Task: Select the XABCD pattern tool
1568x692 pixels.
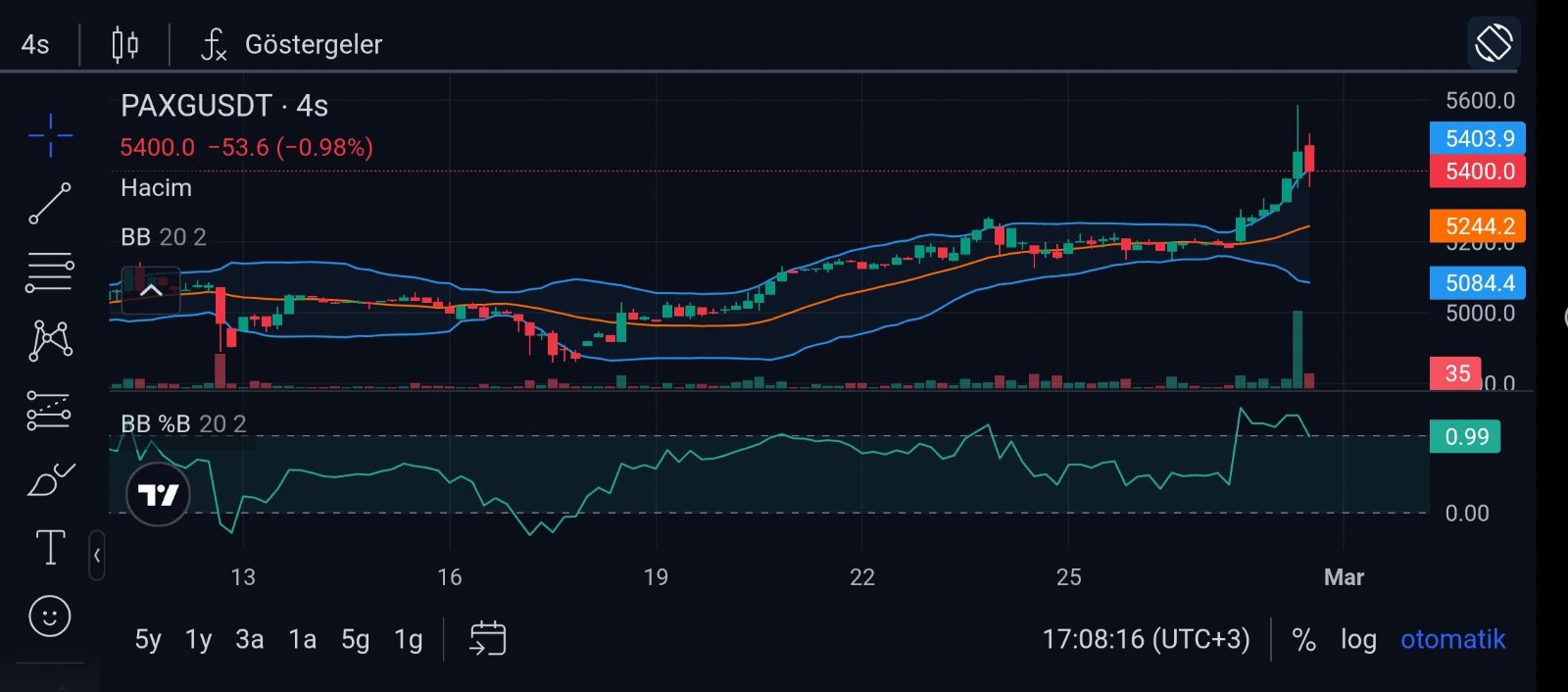Action: tap(50, 340)
